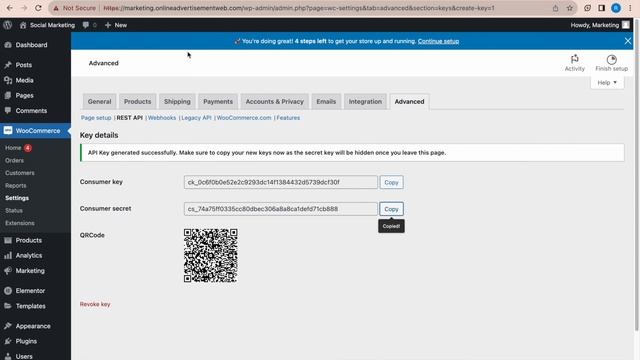The width and height of the screenshot is (640, 360).
Task: Open Products in the sidebar menu
Action: click(x=29, y=240)
